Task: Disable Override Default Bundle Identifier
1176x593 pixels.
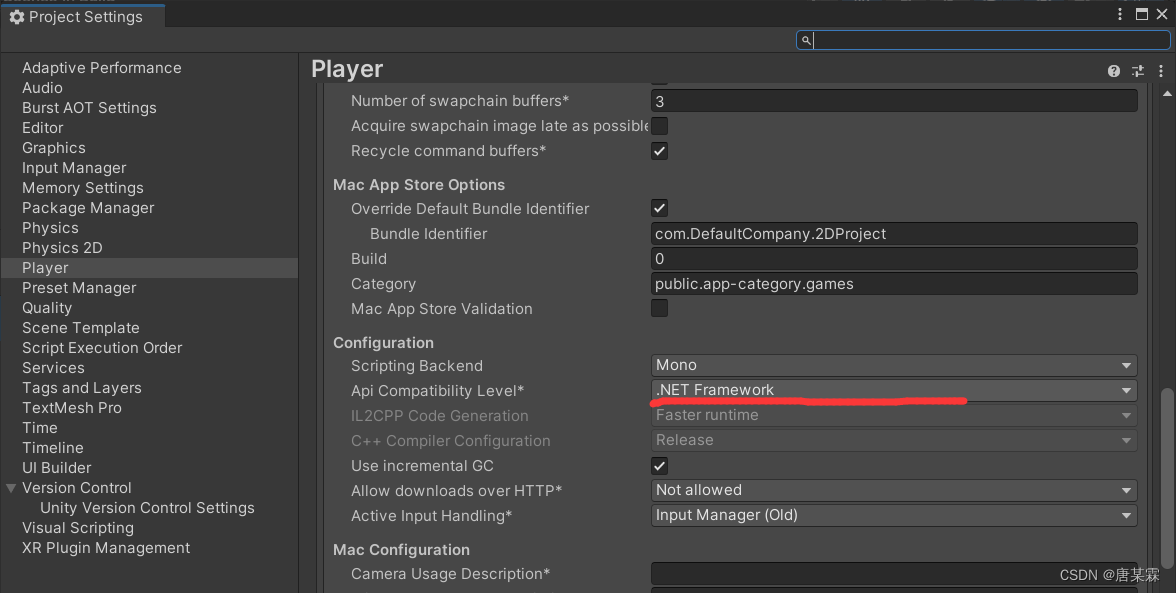Action: coord(658,208)
